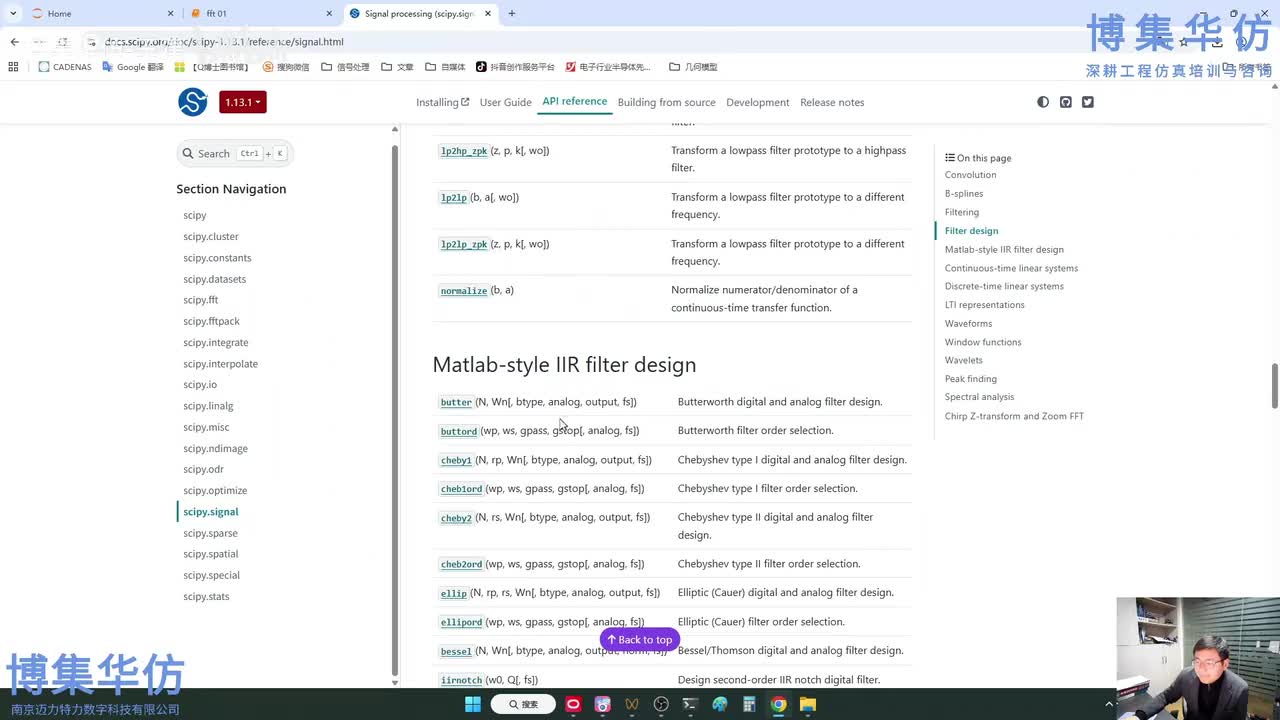Image resolution: width=1280 pixels, height=720 pixels.
Task: Jump to Window functions section
Action: [983, 342]
